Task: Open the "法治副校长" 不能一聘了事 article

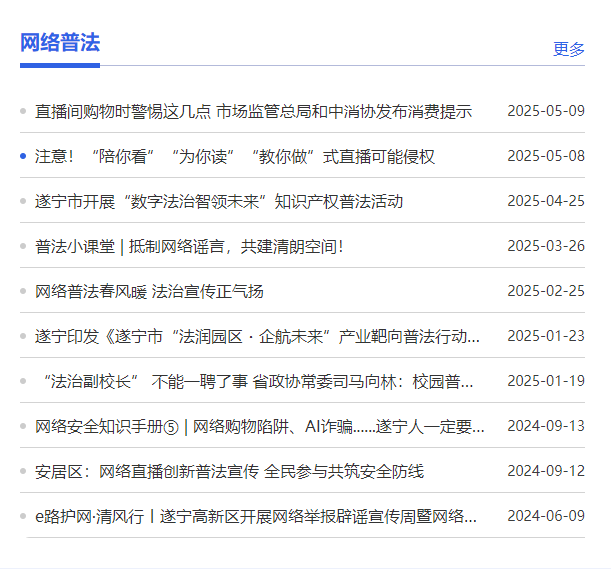Action: [x=257, y=382]
